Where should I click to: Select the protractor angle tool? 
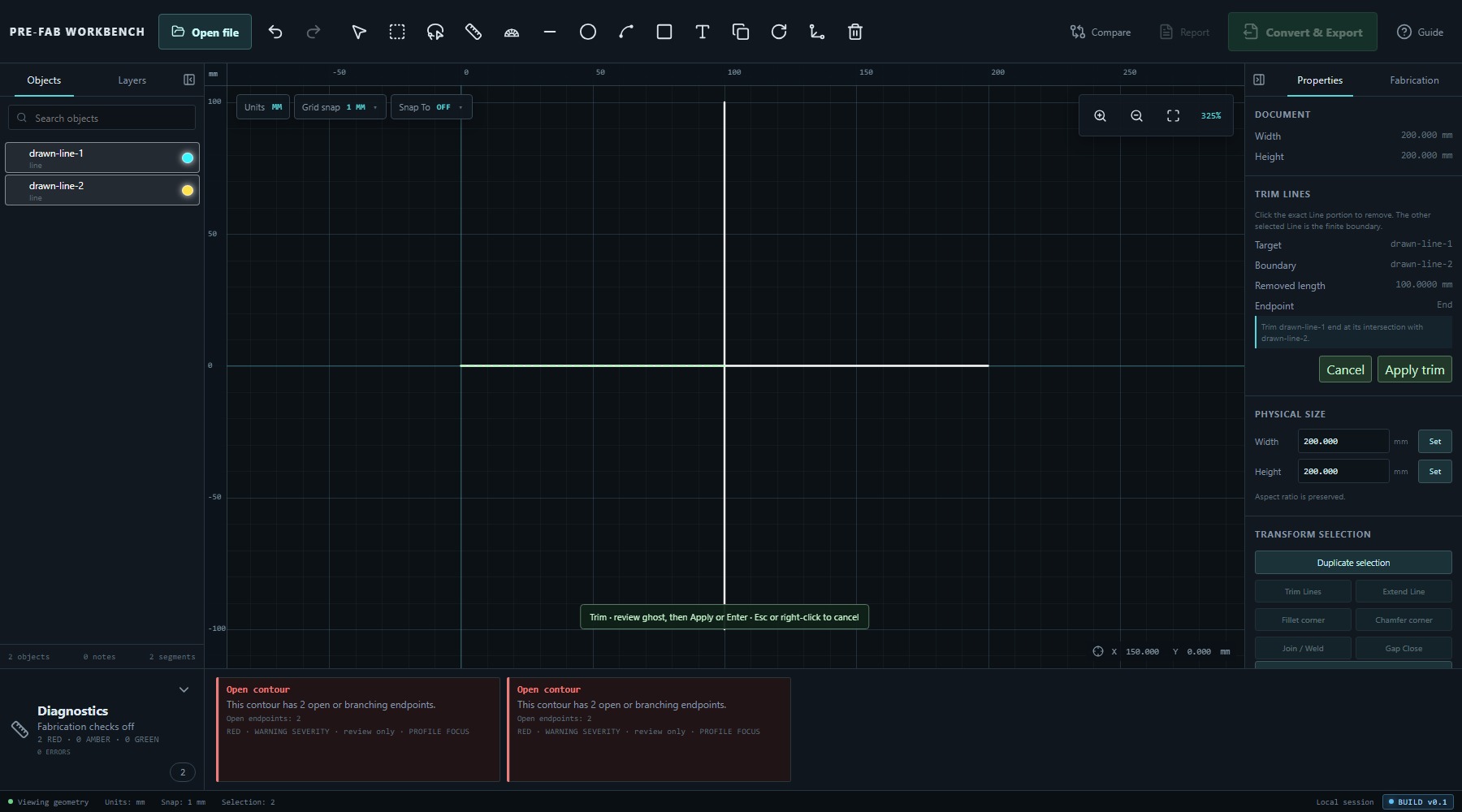pos(512,32)
